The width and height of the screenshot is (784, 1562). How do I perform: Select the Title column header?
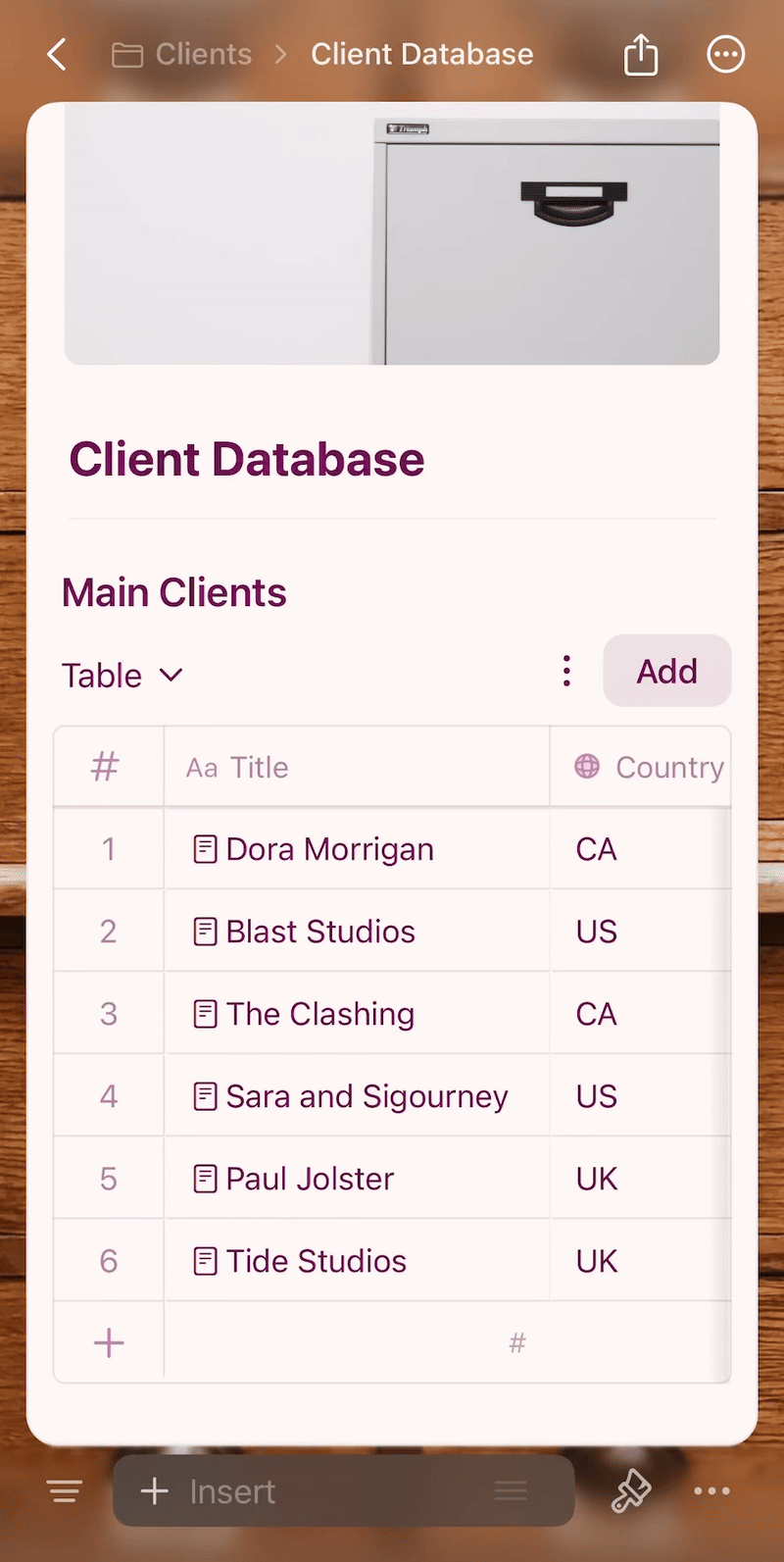[357, 767]
